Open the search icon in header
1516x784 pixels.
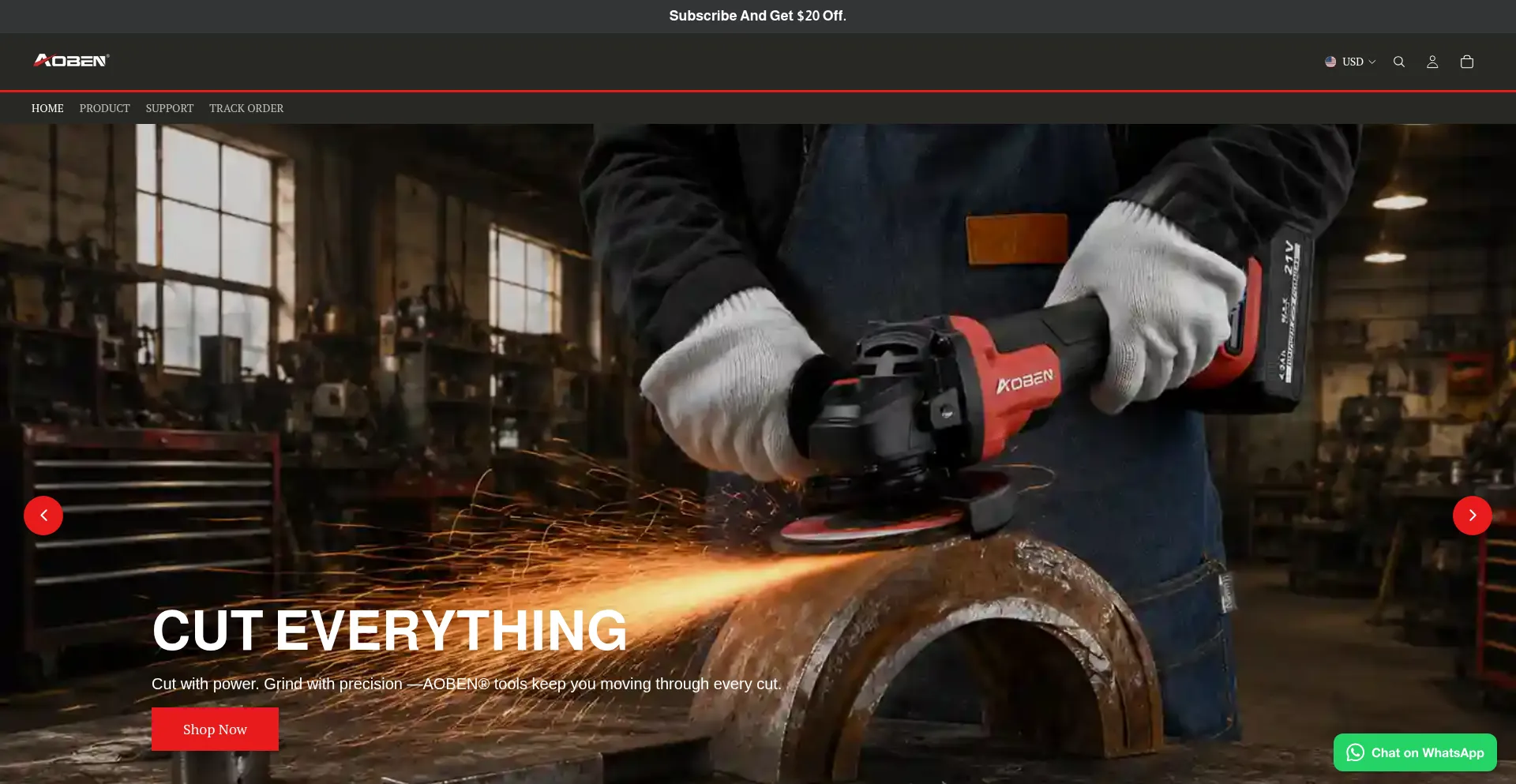click(x=1398, y=62)
